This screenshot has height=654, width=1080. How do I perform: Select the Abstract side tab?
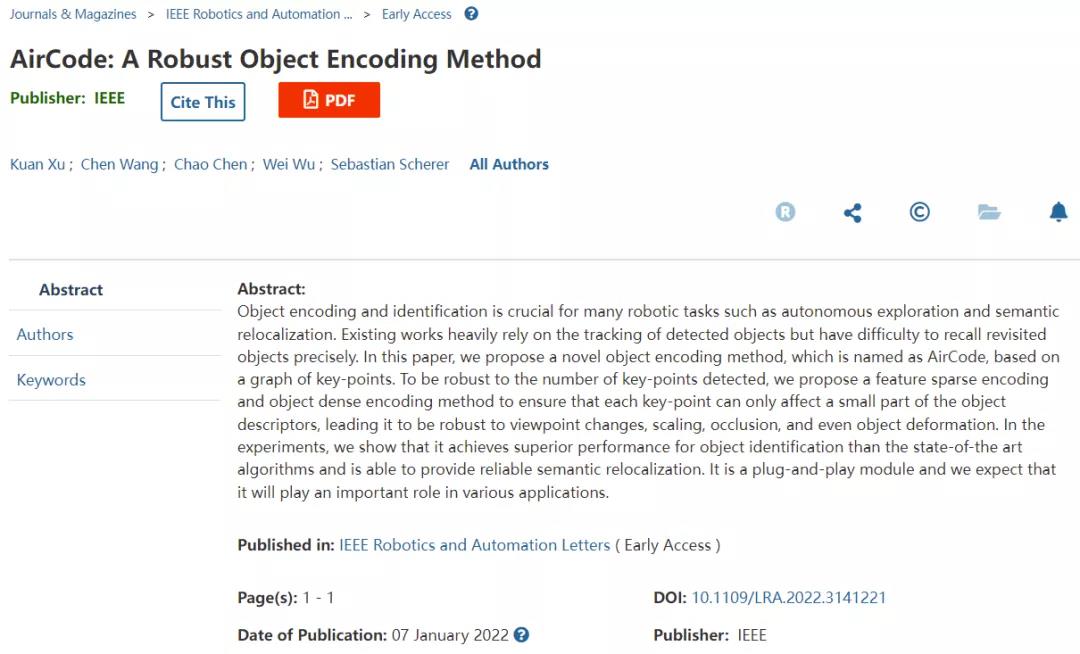pyautogui.click(x=71, y=290)
